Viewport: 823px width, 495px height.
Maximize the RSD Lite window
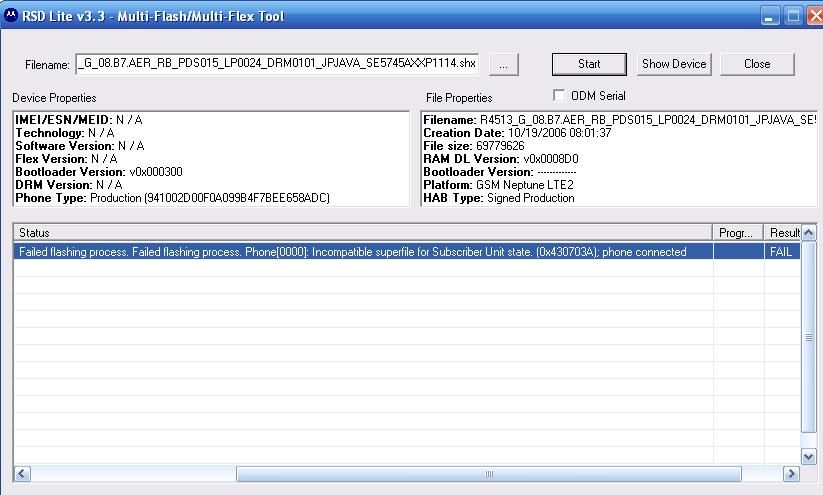(793, 16)
